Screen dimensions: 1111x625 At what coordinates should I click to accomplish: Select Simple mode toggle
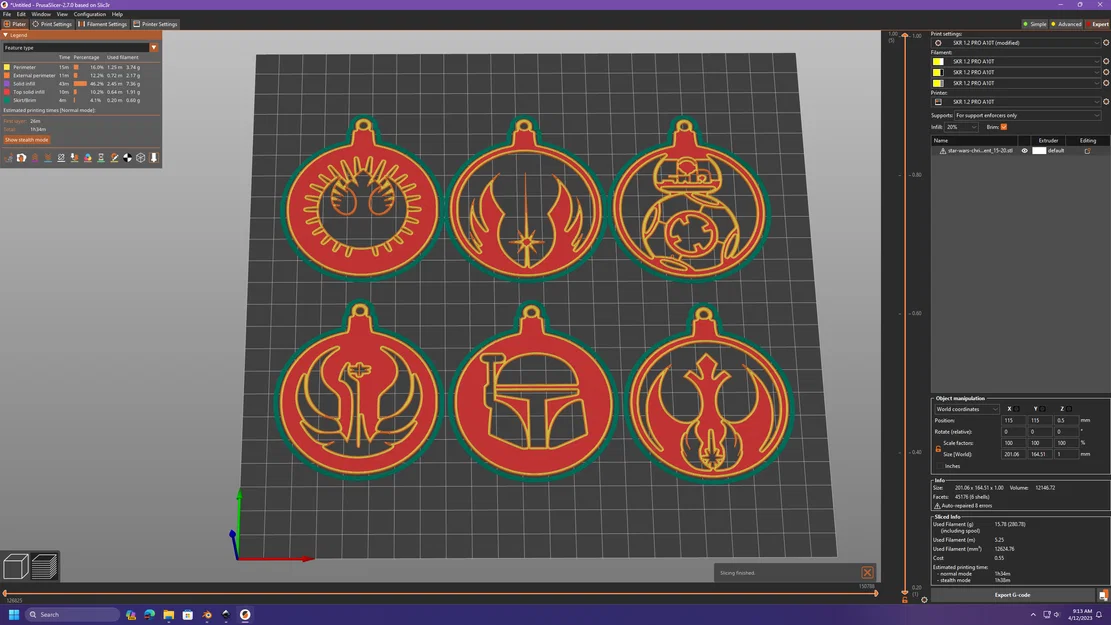pos(1034,24)
